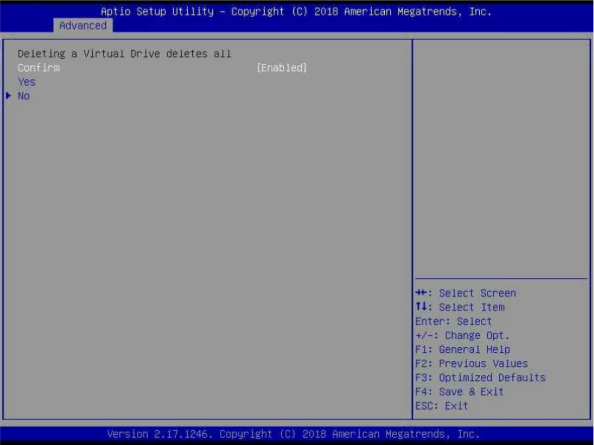Select No to cancel deletion
The image size is (594, 445).
pyautogui.click(x=23, y=96)
